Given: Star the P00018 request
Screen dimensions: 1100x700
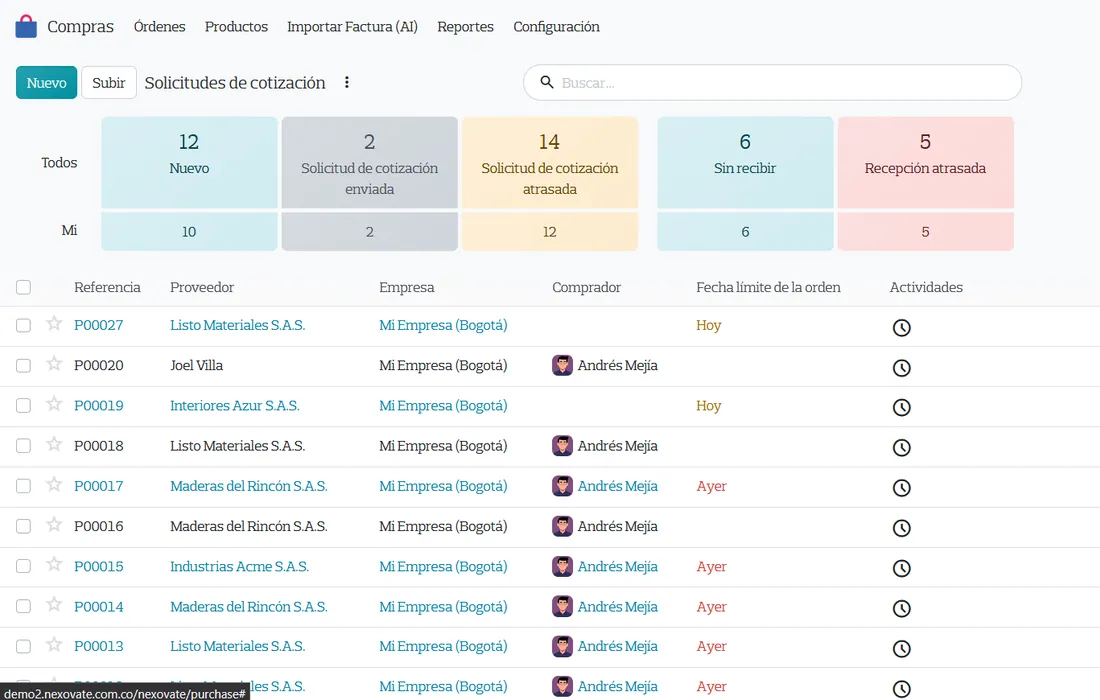Looking at the screenshot, I should coord(54,444).
